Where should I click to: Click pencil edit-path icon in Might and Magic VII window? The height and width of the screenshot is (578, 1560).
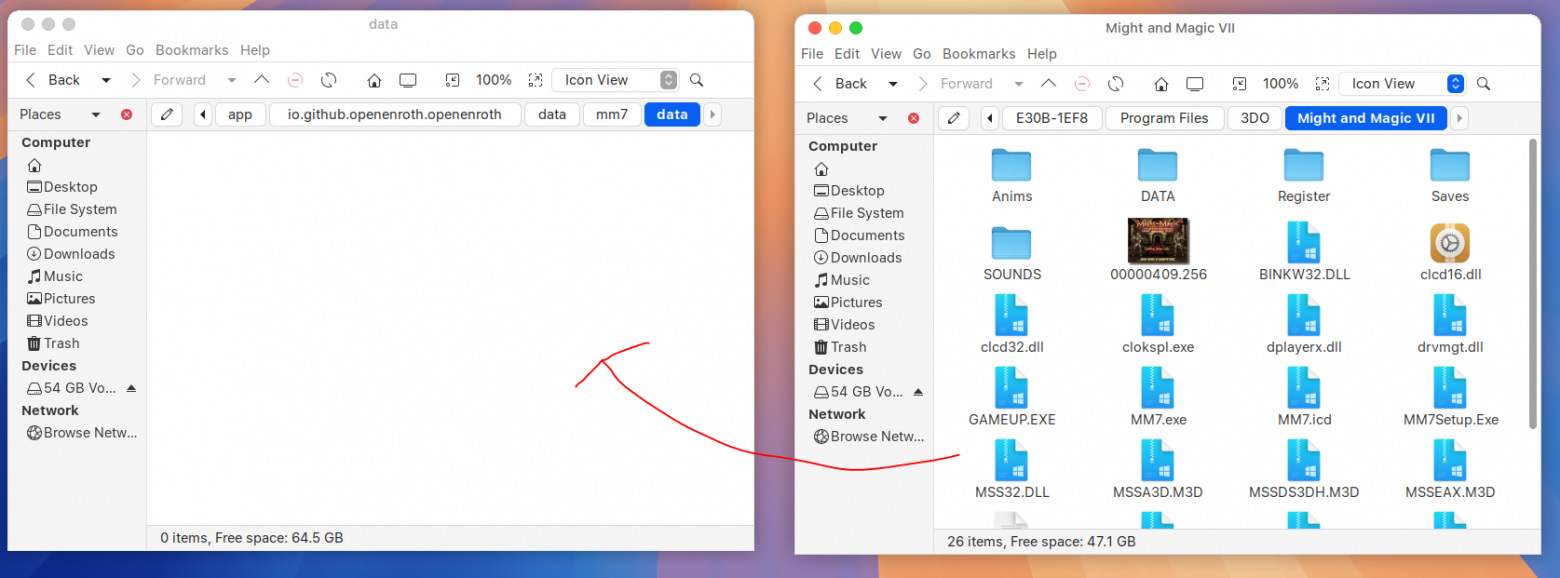point(953,118)
